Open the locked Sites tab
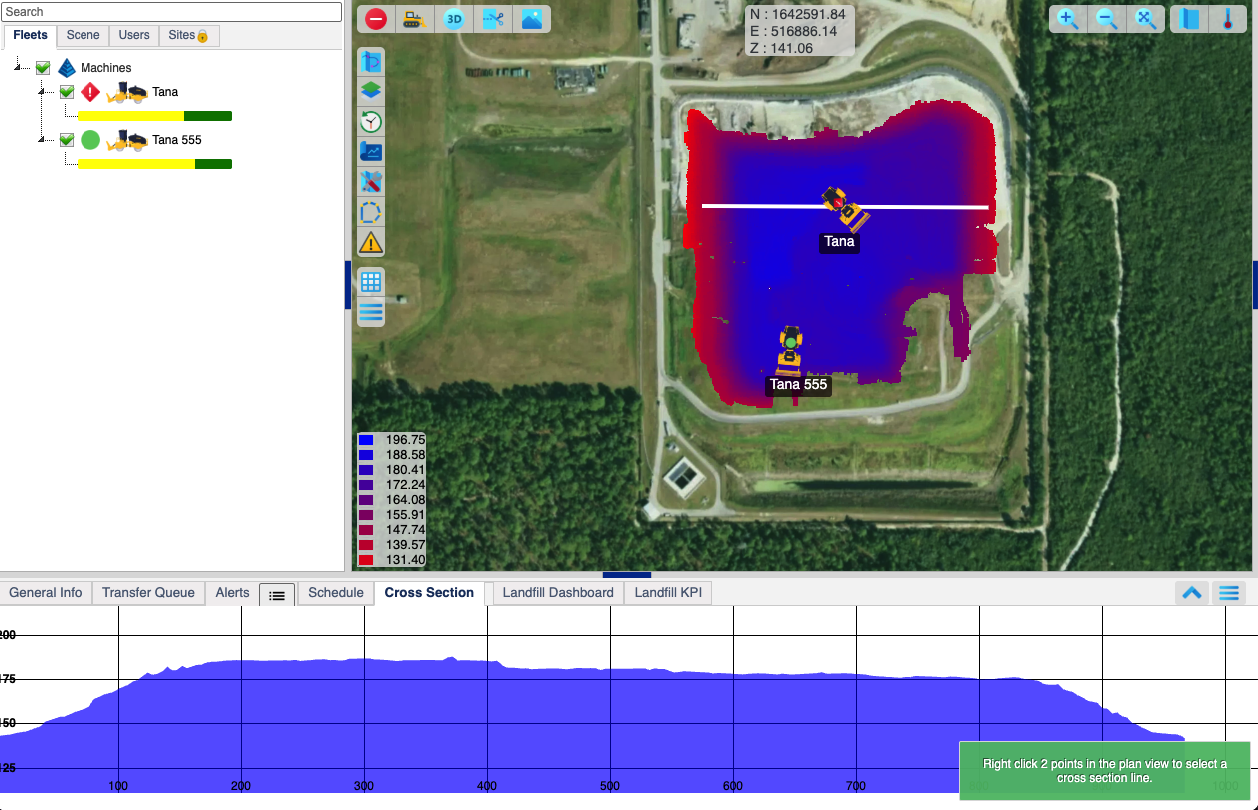 (188, 35)
